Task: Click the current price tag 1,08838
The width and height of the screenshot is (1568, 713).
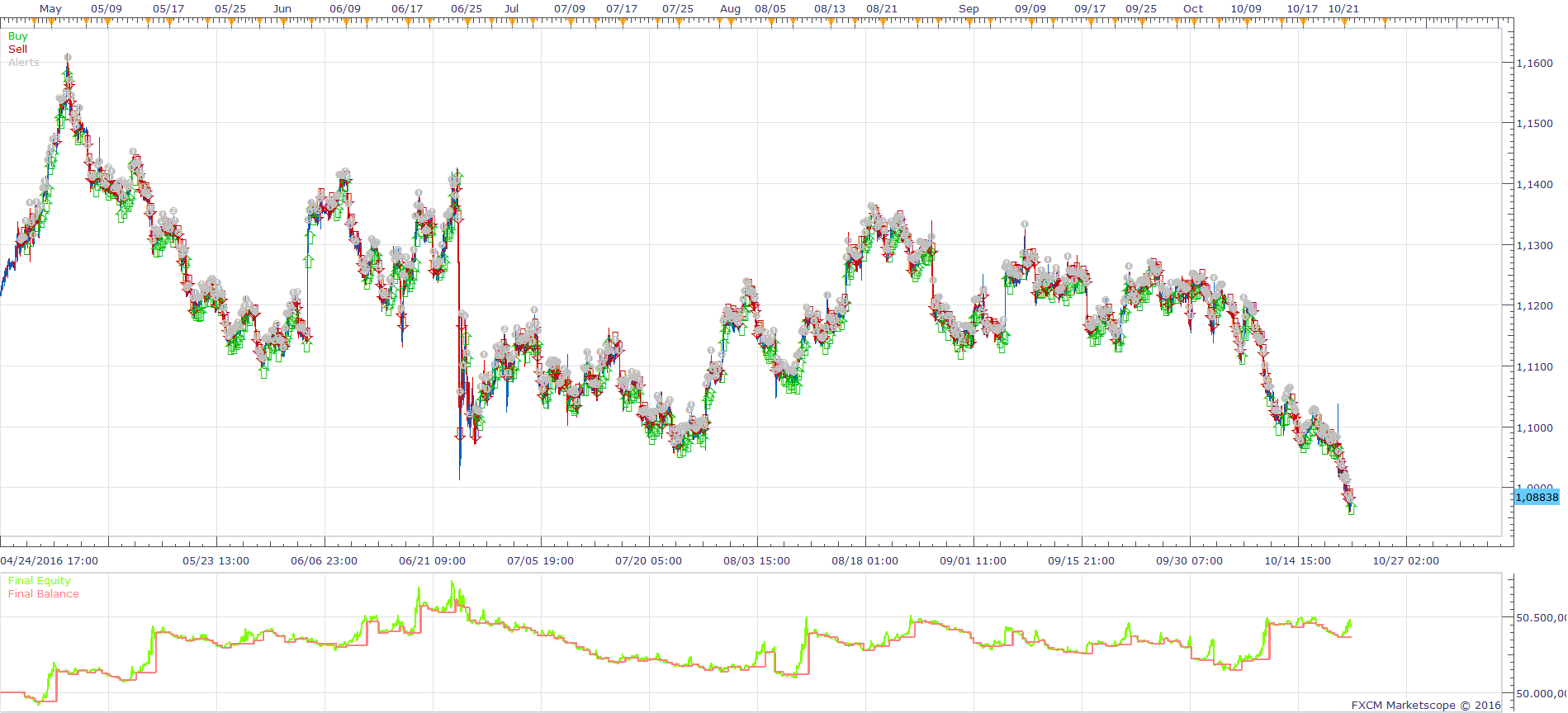Action: (x=1537, y=497)
